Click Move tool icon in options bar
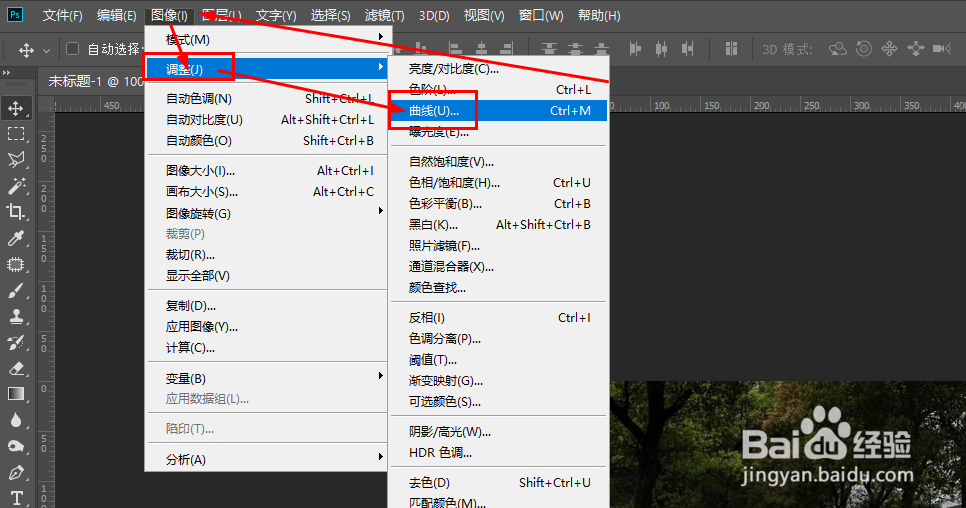This screenshot has height=508, width=966. pyautogui.click(x=26, y=49)
